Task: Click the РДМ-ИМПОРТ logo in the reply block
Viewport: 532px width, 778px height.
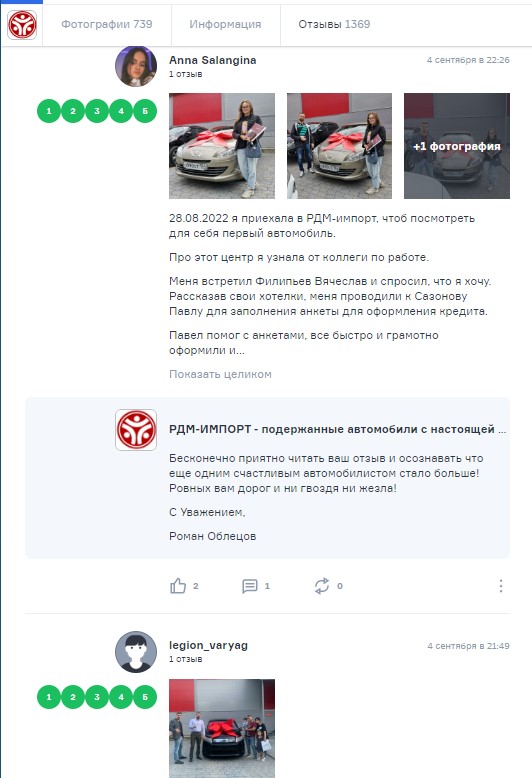Action: pyautogui.click(x=136, y=430)
